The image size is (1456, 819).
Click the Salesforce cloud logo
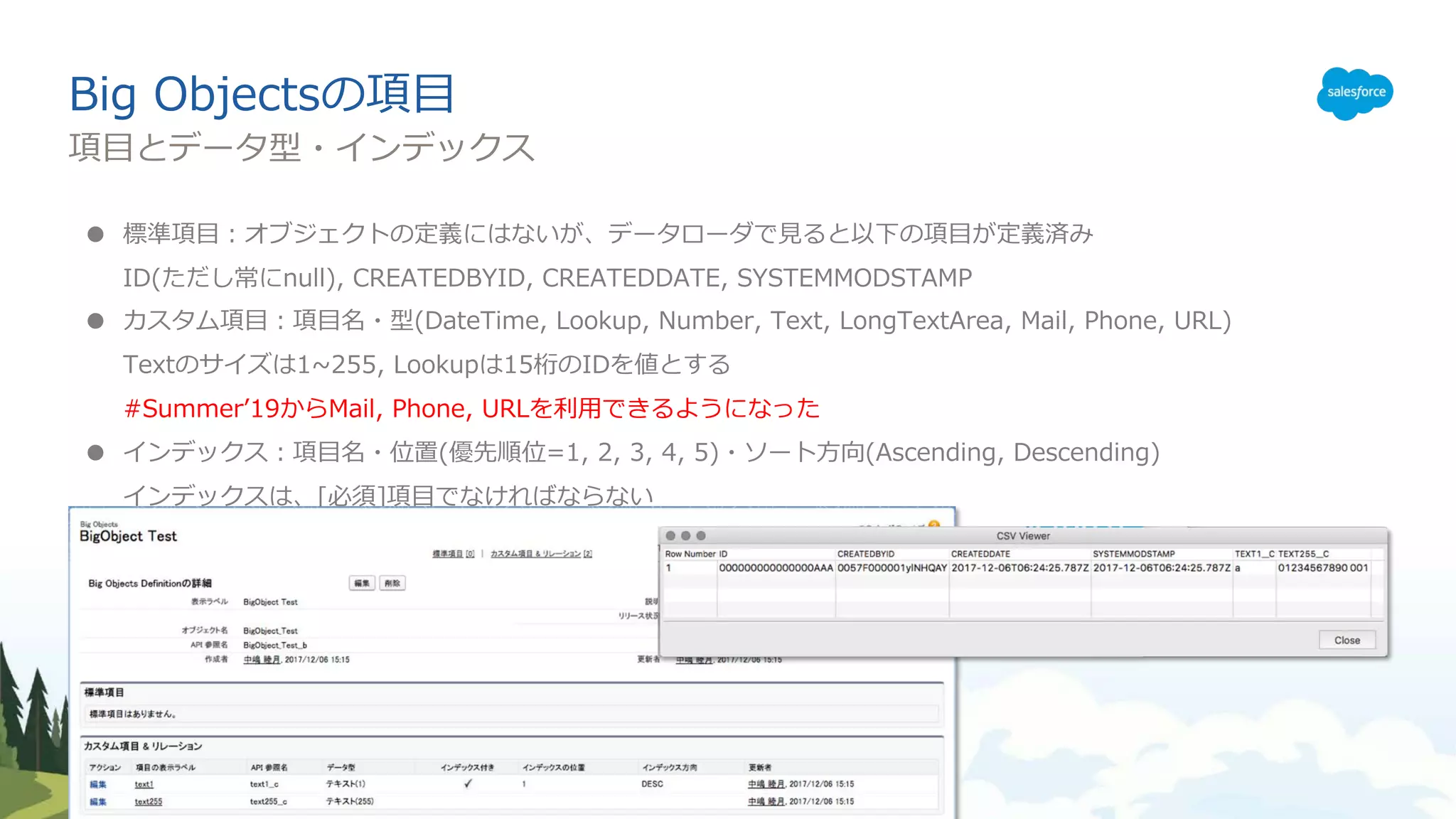[x=1354, y=93]
